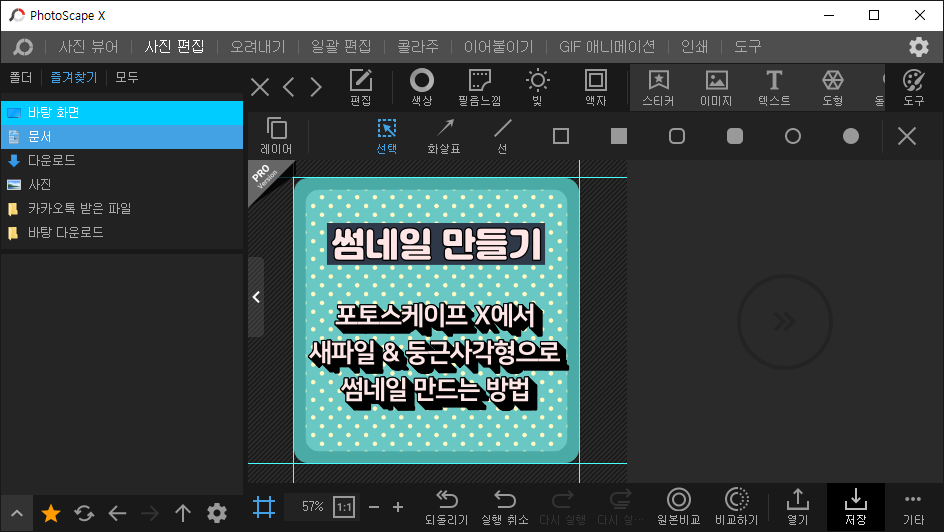Switch to 오려내기 tab
The image size is (944, 532).
point(258,46)
